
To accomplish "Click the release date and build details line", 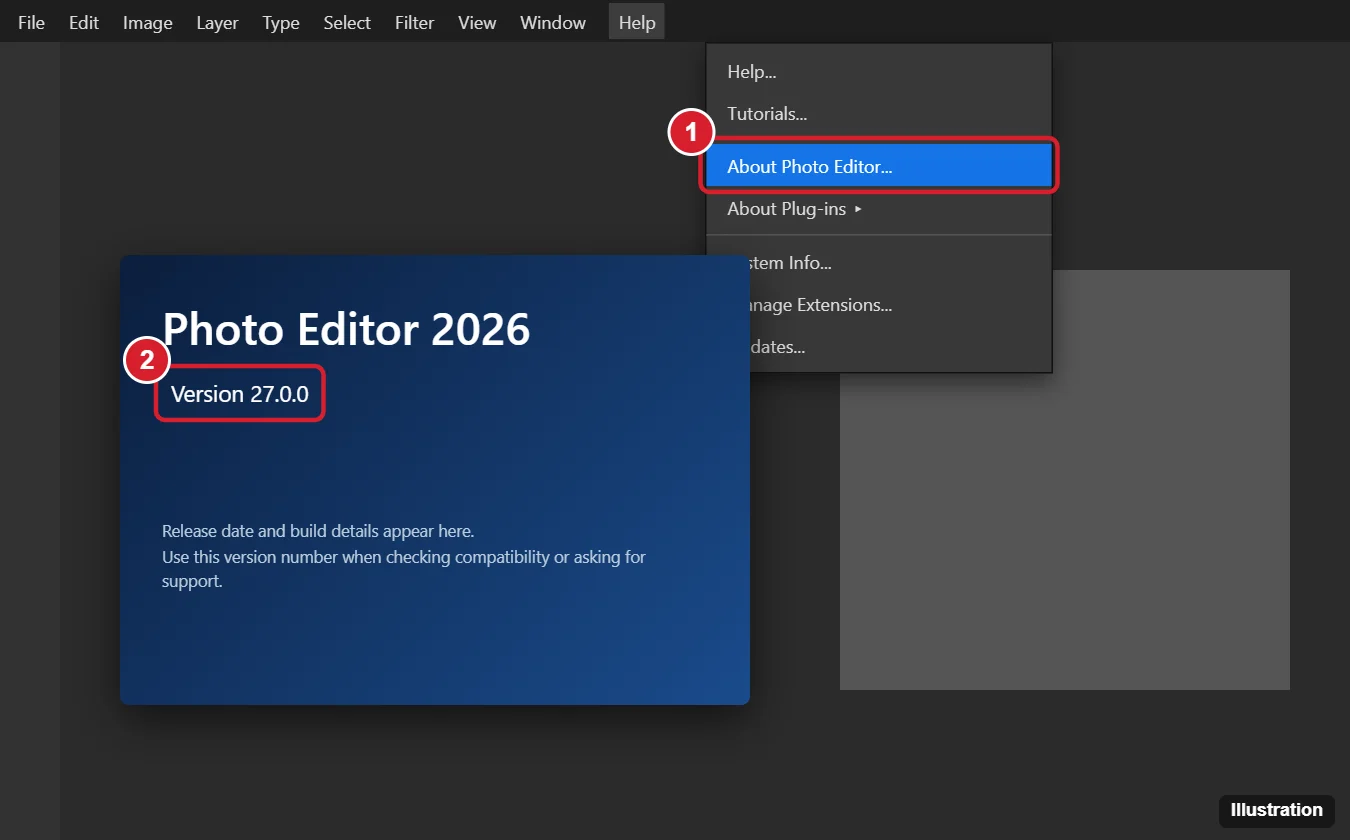I will click(x=318, y=531).
